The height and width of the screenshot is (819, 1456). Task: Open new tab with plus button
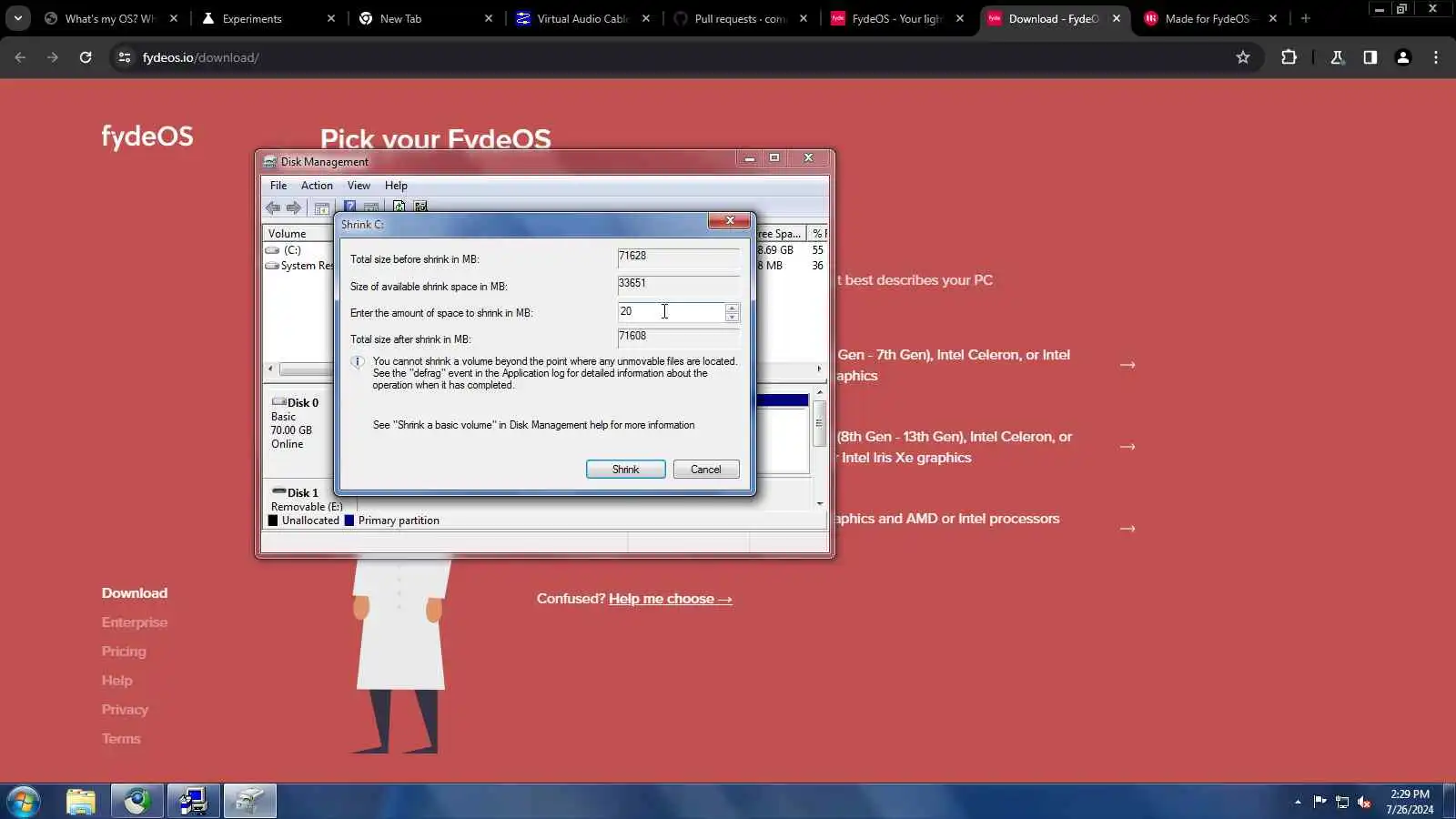coord(1306,18)
